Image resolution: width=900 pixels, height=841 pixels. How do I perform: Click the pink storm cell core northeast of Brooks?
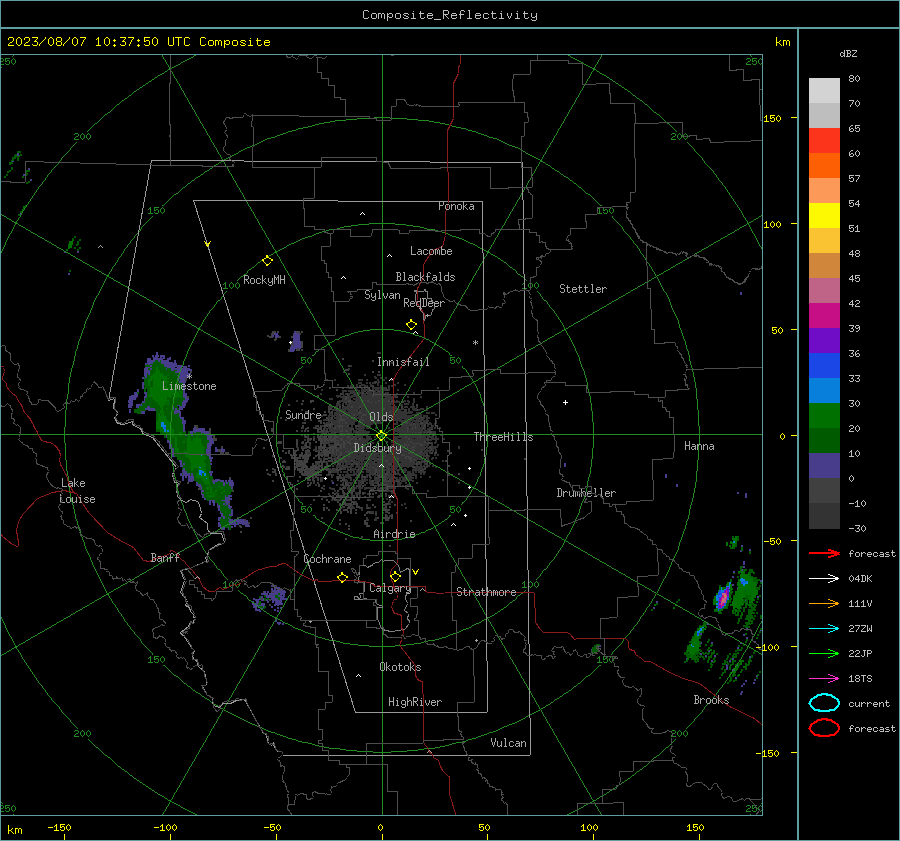tap(723, 597)
